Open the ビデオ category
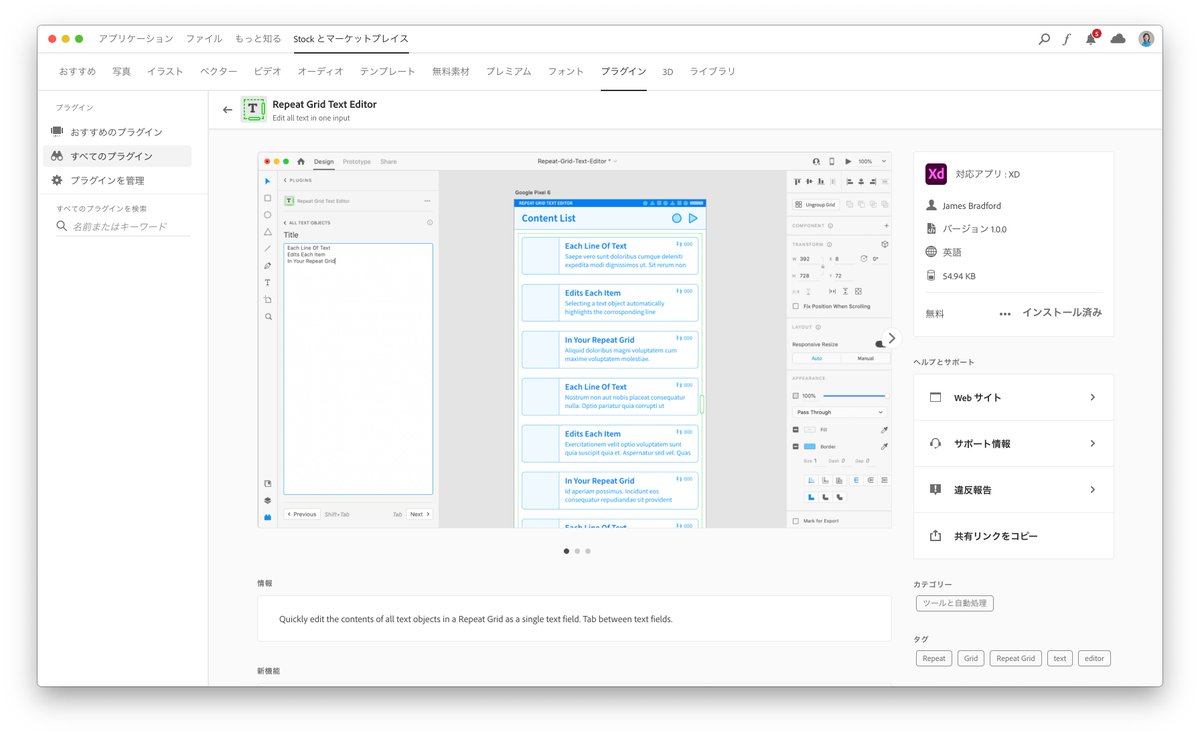Screen dimensions: 1200x736 pyautogui.click(x=267, y=72)
